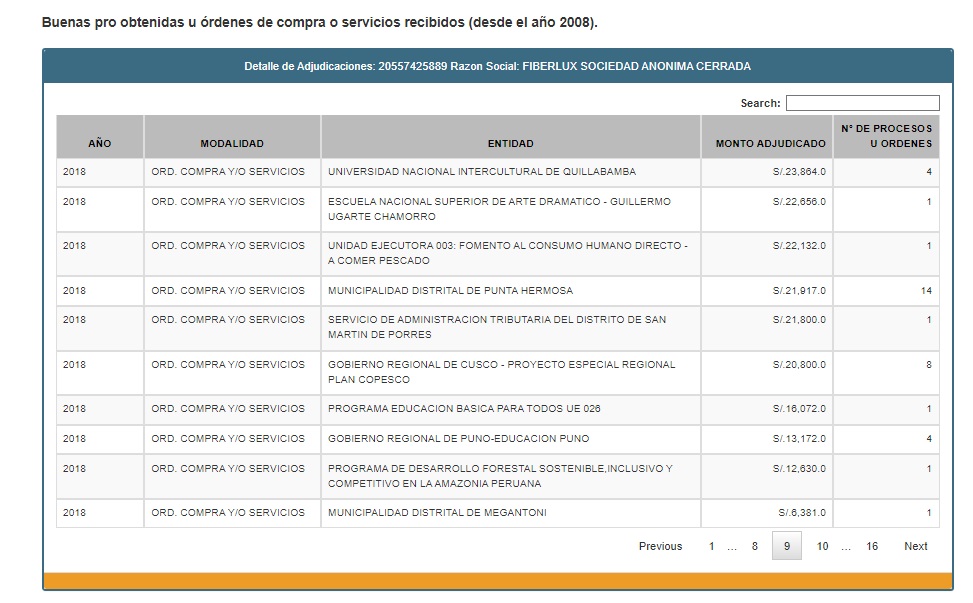The height and width of the screenshot is (603, 973).
Task: Click Municipalidad Distrital de Megantoni entry
Action: (x=437, y=513)
